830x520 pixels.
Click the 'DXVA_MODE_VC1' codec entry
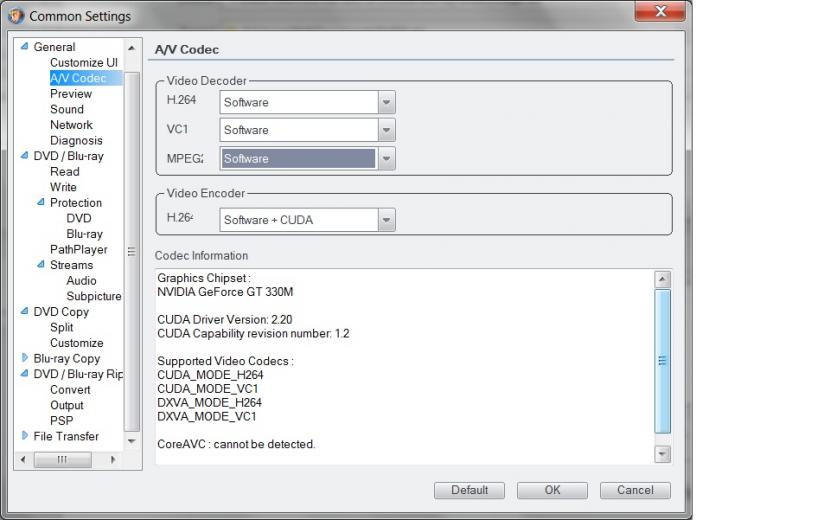[x=206, y=416]
